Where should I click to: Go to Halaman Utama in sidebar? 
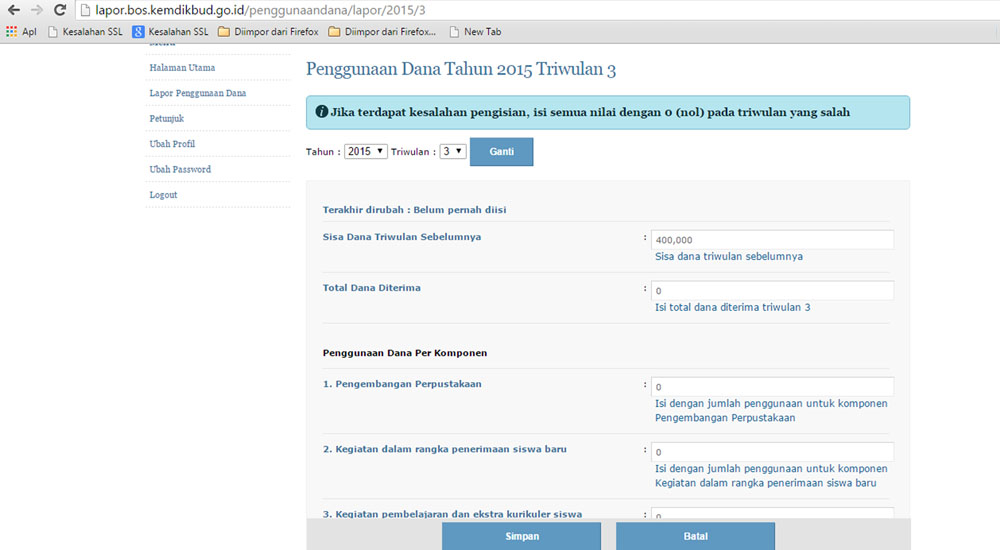[x=182, y=68]
